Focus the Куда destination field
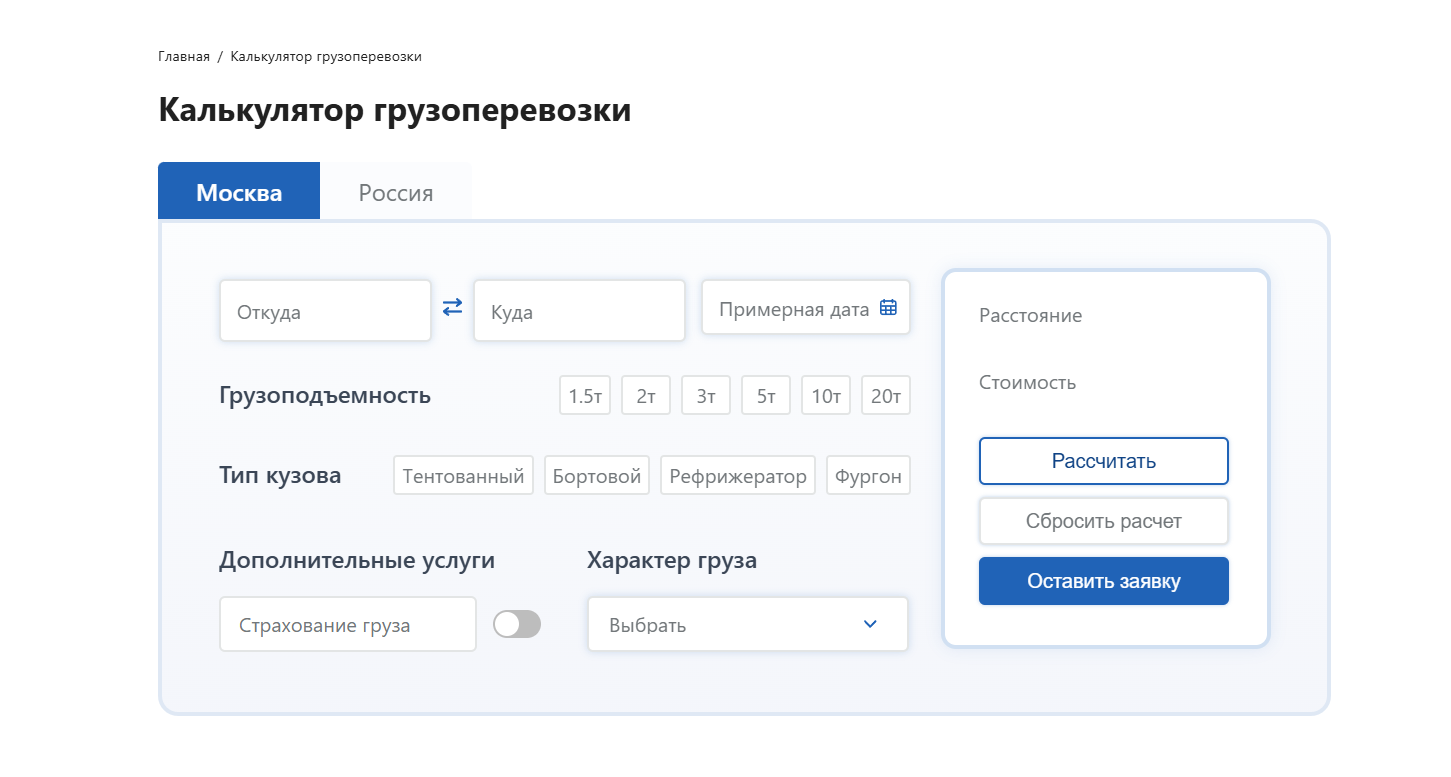This screenshot has width=1451, height=777. [x=579, y=312]
